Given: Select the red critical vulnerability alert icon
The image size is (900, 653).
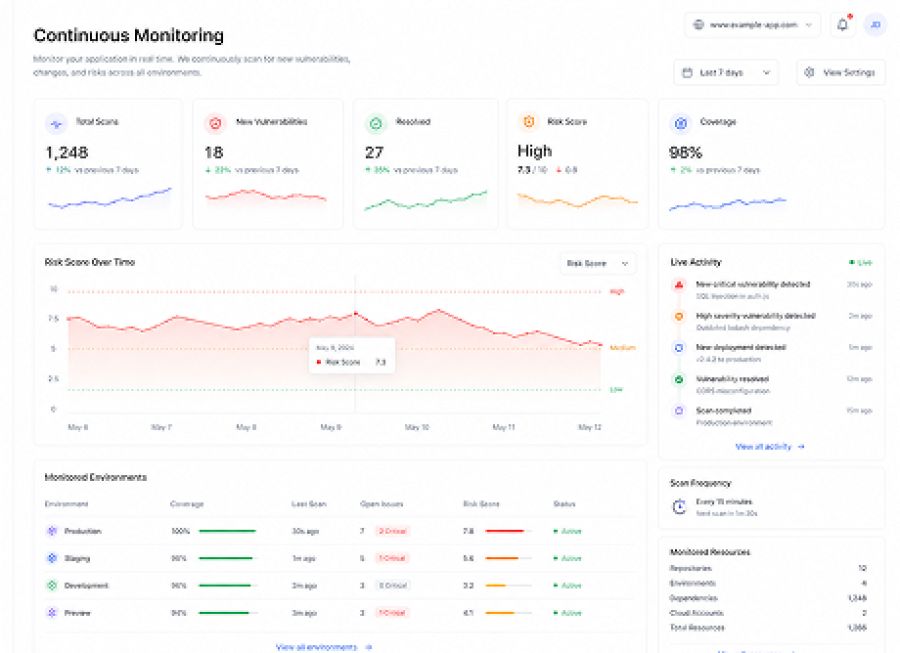Looking at the screenshot, I should click(x=679, y=285).
